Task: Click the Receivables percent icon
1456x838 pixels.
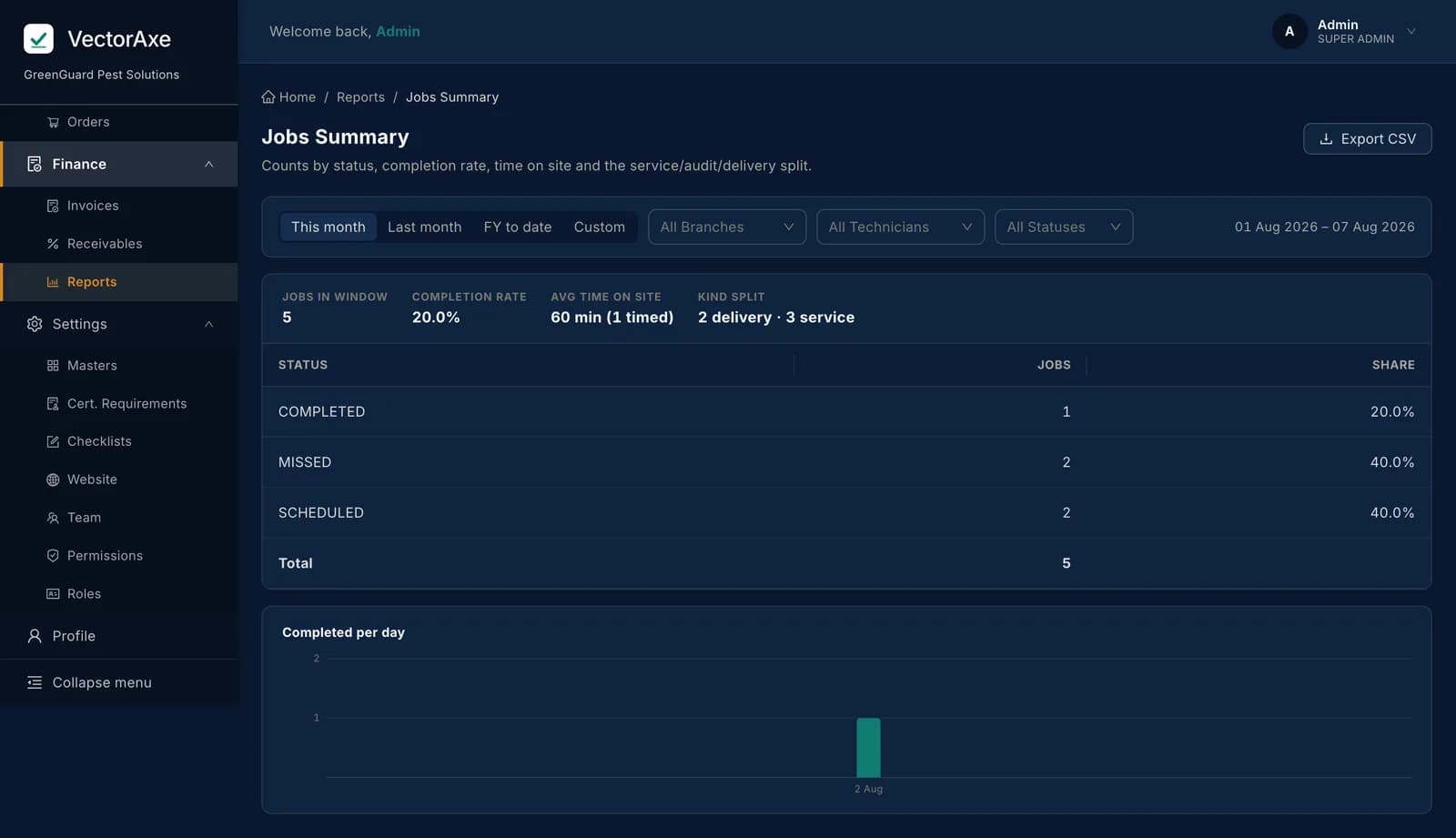Action: pos(53,244)
